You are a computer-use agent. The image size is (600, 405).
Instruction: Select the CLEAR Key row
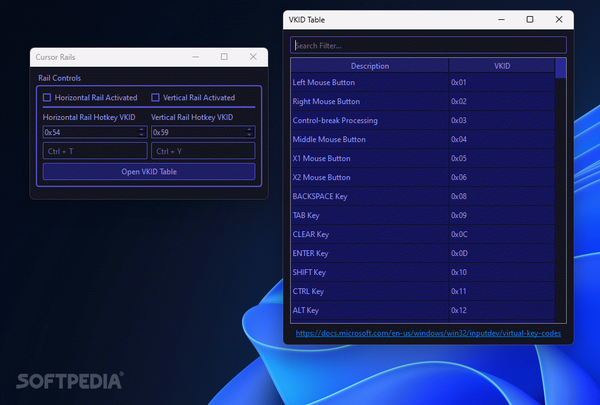423,234
